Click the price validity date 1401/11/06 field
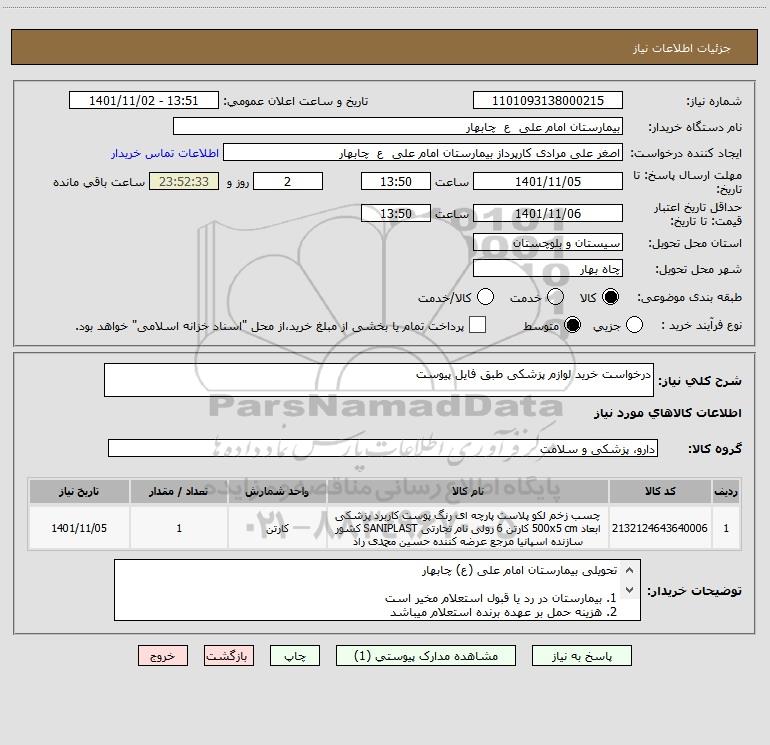This screenshot has height=745, width=770. [548, 213]
